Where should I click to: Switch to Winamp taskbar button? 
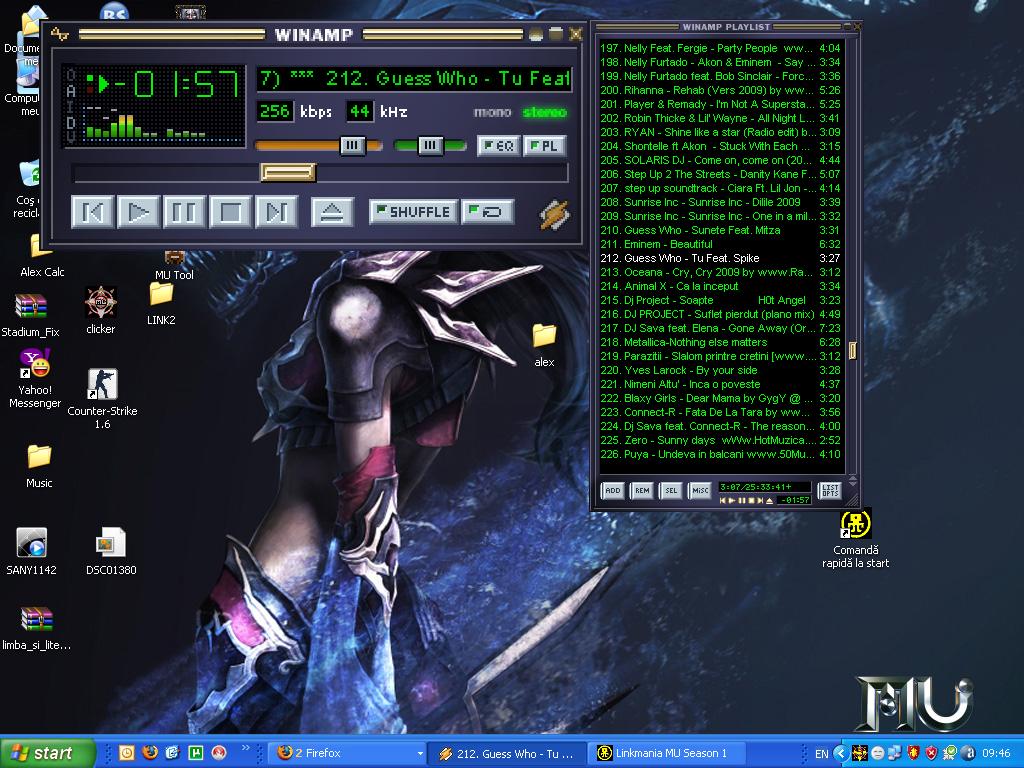coord(507,753)
